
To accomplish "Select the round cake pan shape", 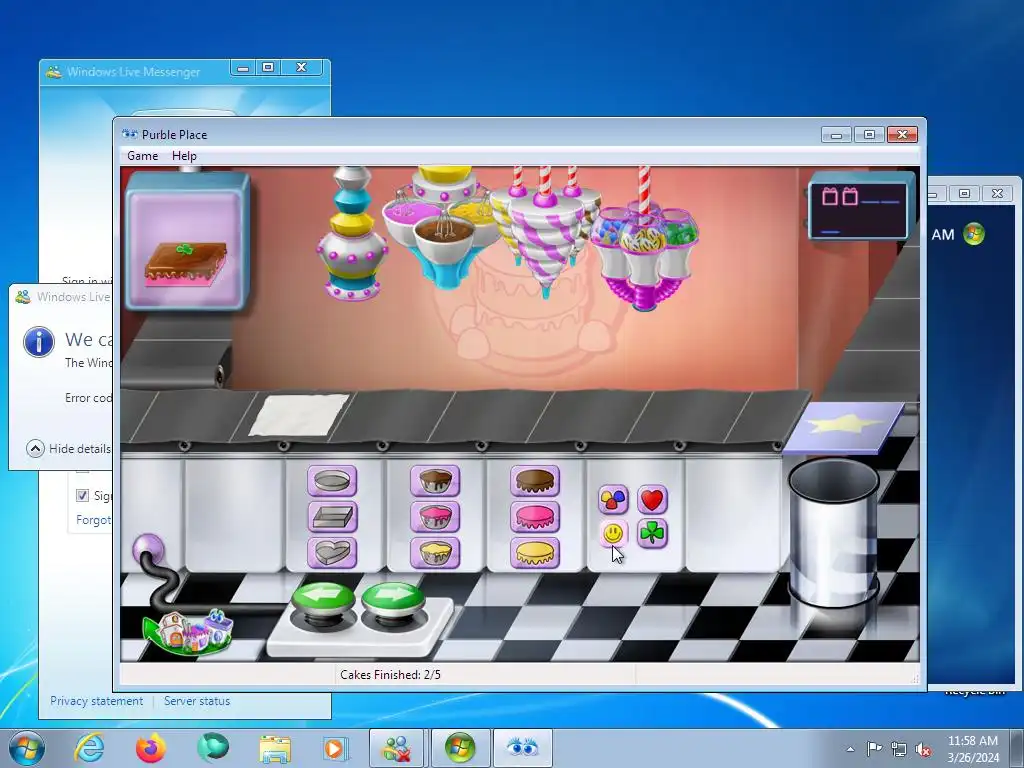I will pyautogui.click(x=332, y=481).
